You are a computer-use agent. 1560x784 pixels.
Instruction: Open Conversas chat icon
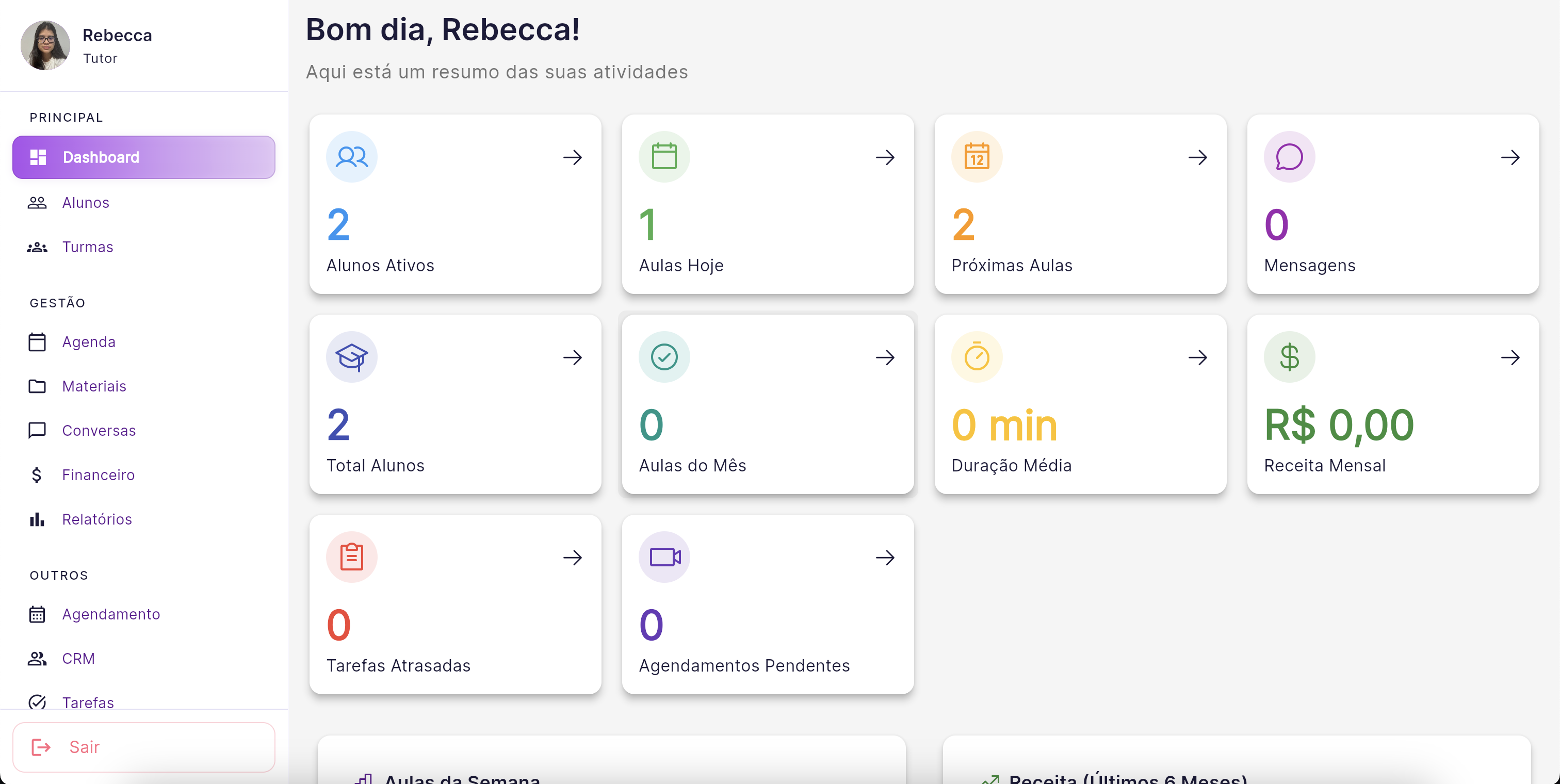[x=38, y=431]
